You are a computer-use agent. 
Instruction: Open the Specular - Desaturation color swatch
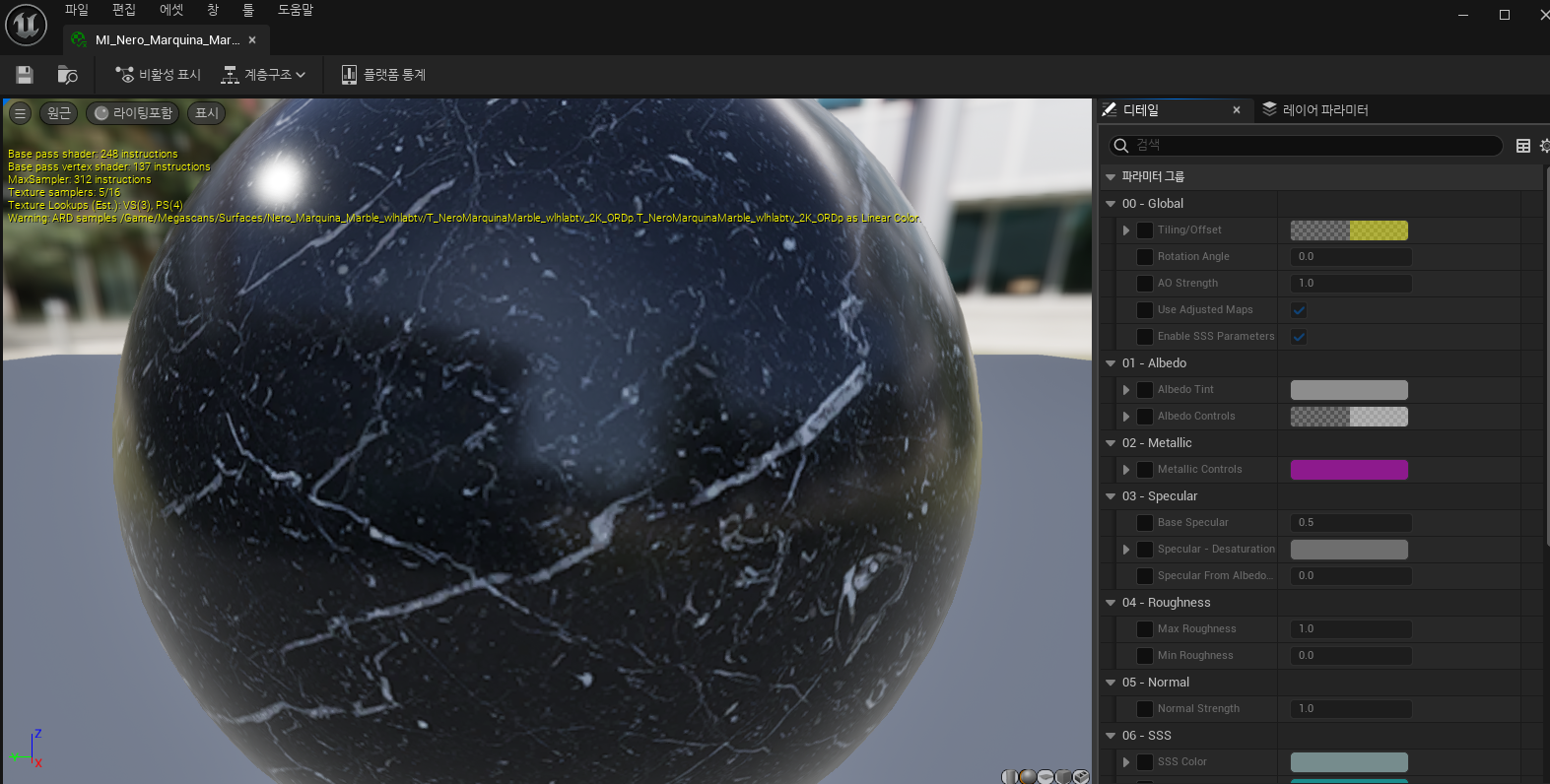[x=1349, y=550]
